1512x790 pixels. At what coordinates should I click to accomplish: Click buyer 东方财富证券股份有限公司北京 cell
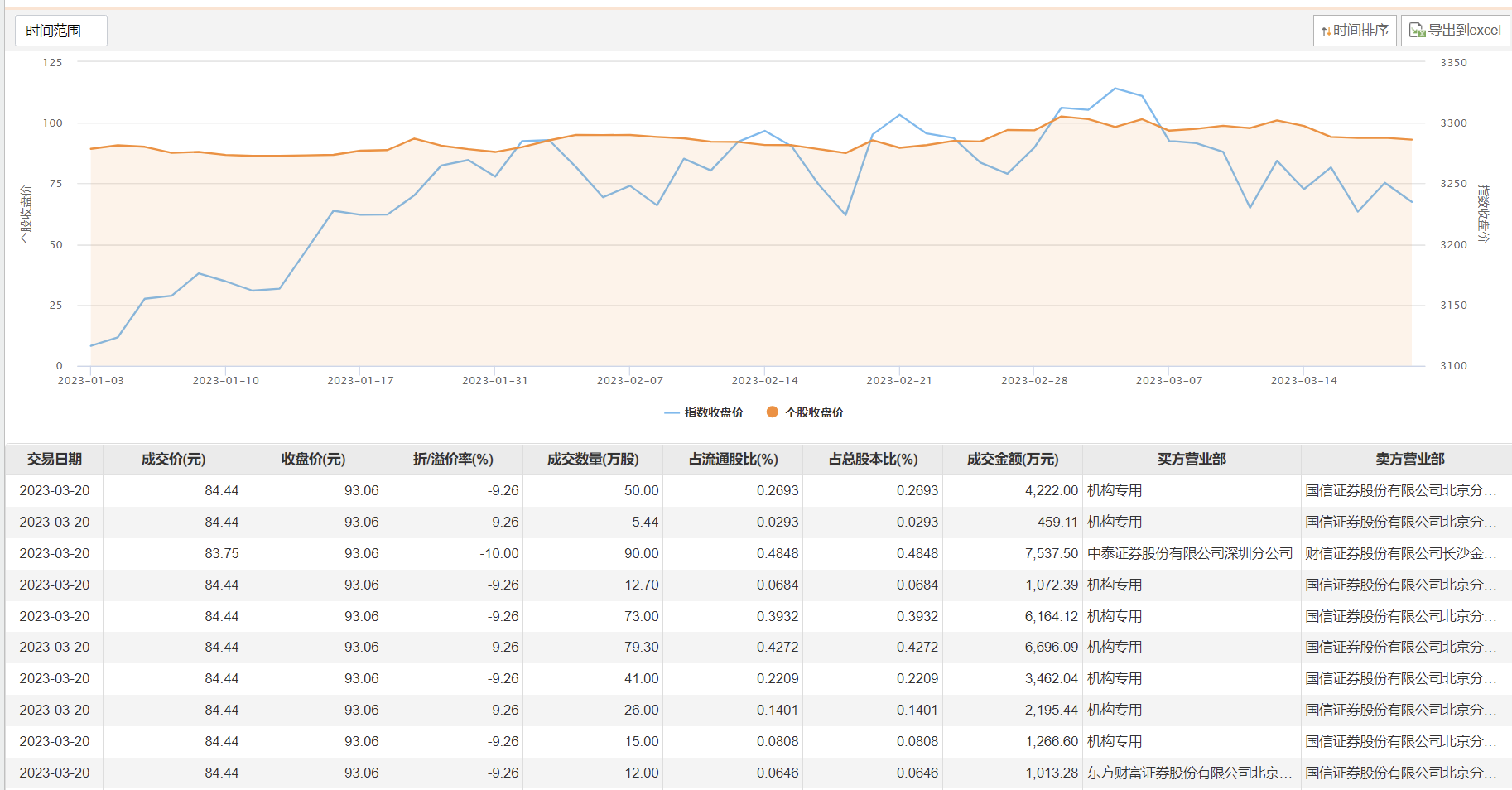pos(1189,773)
